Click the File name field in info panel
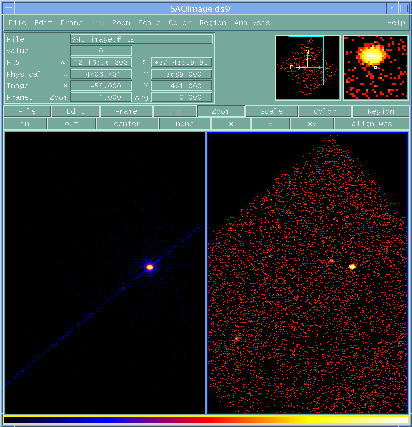 pyautogui.click(x=141, y=39)
